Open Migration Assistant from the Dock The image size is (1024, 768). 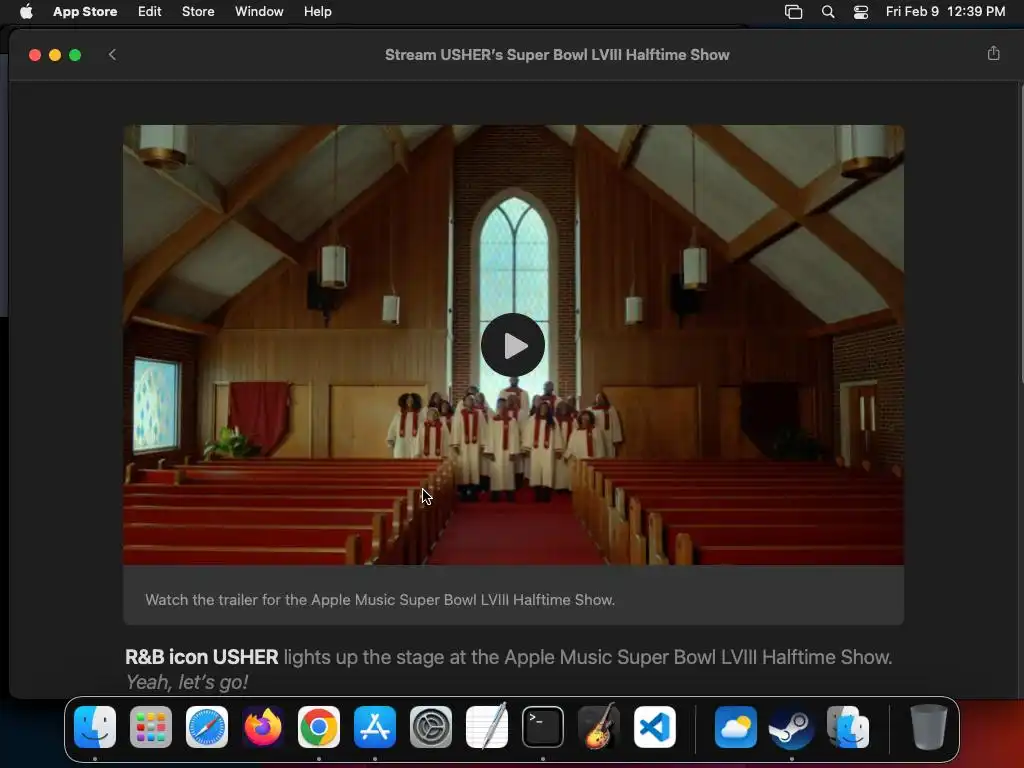pos(848,727)
